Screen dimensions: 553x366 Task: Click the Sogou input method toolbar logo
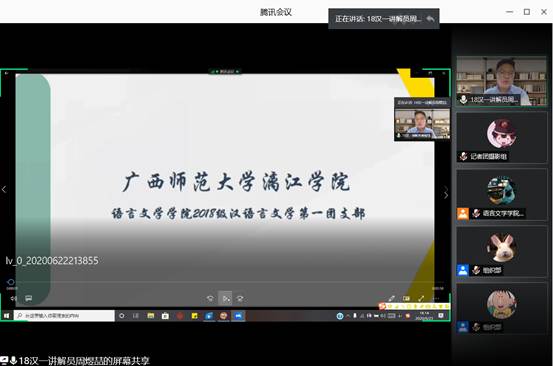click(x=382, y=306)
